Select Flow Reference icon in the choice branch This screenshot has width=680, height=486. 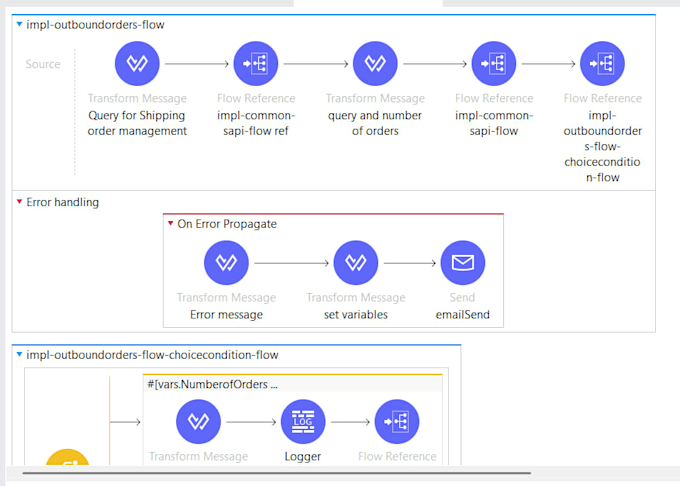coord(397,421)
